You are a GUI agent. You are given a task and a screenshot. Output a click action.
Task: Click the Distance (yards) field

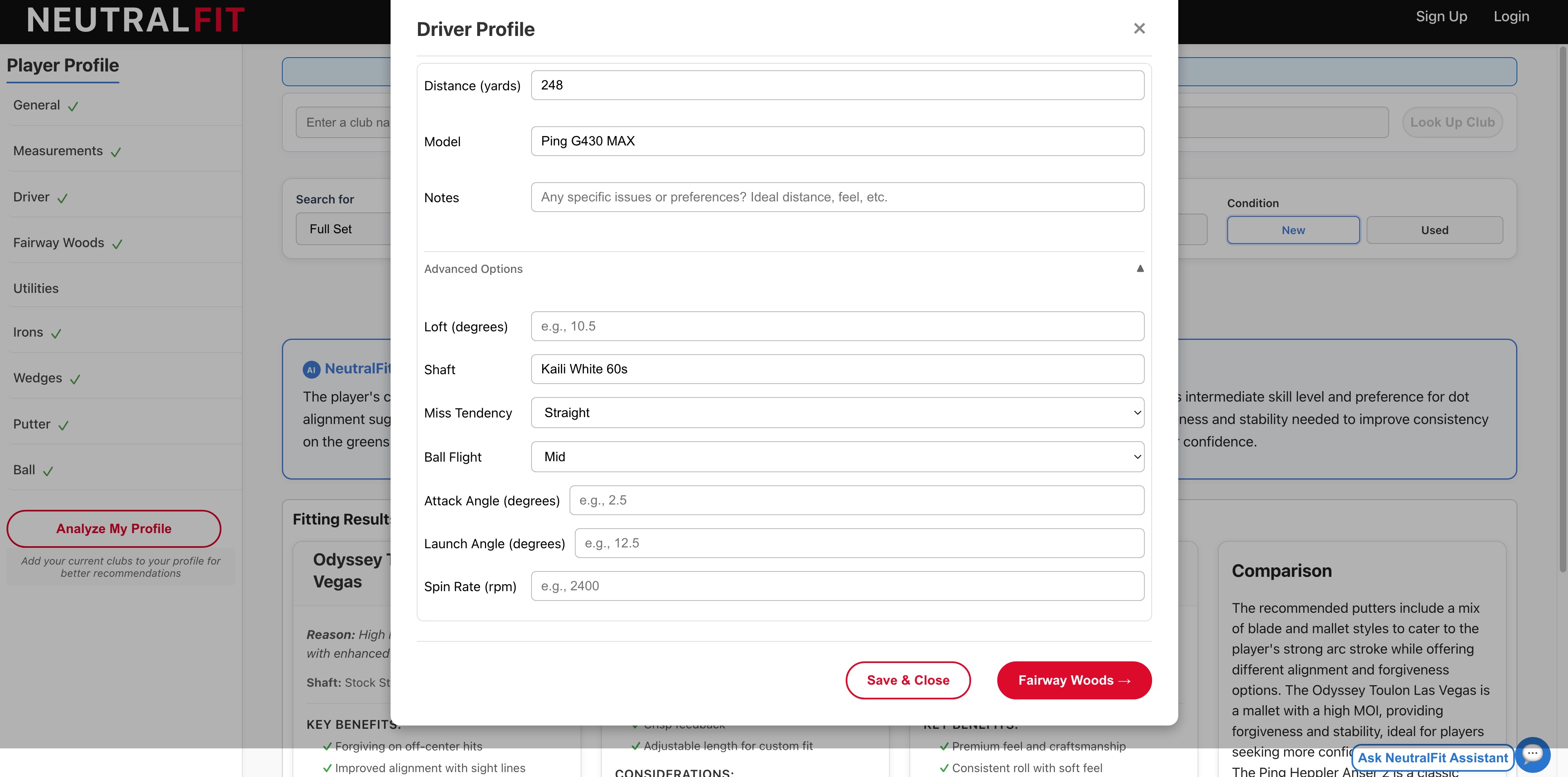(x=837, y=85)
